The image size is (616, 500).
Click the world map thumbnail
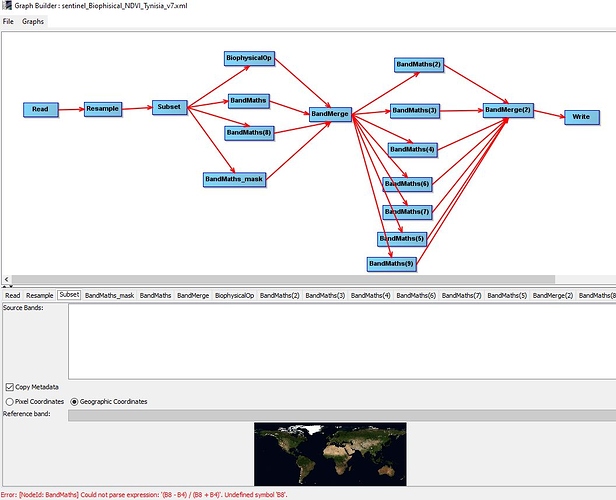coord(330,454)
